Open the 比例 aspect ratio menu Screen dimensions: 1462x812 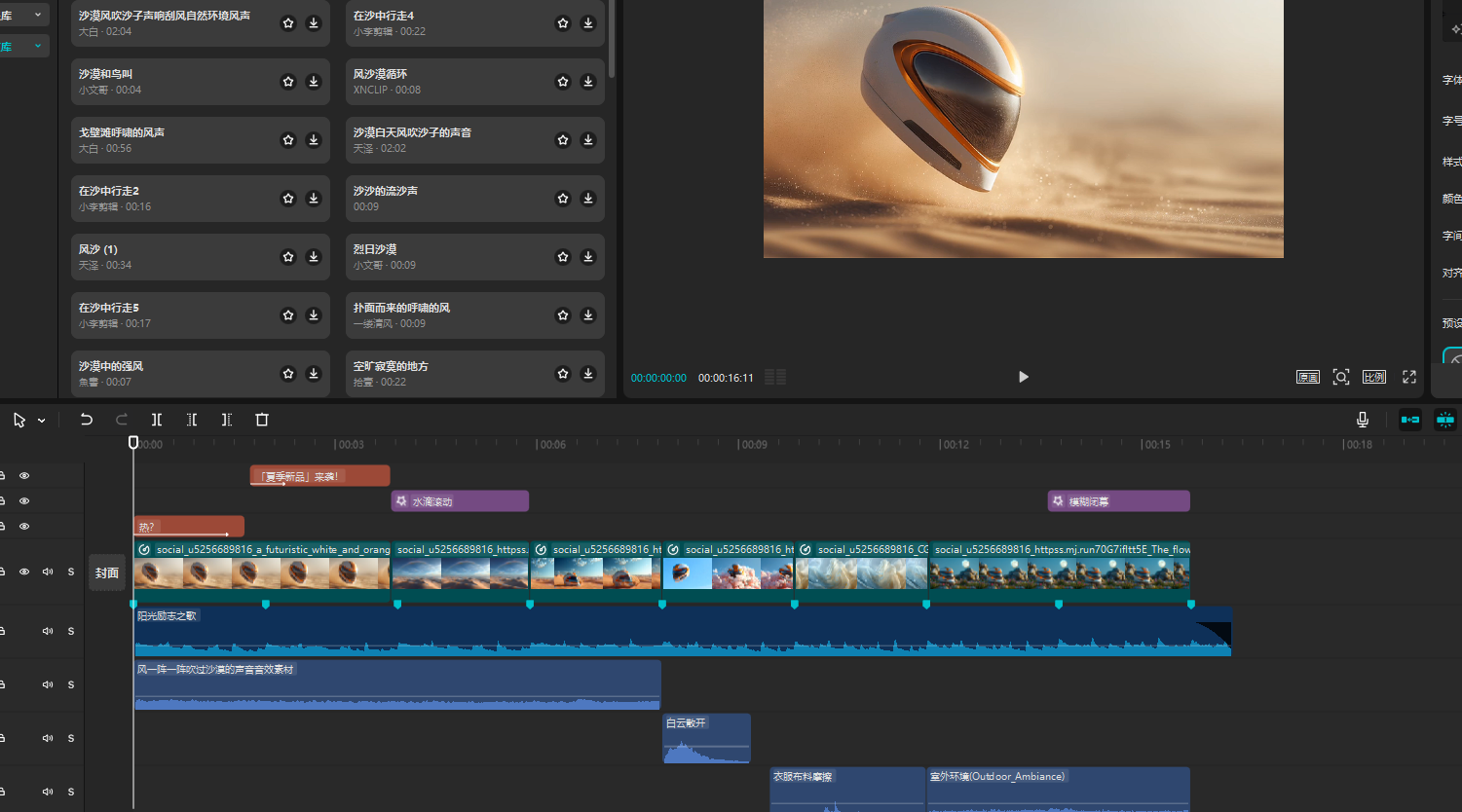click(1374, 377)
